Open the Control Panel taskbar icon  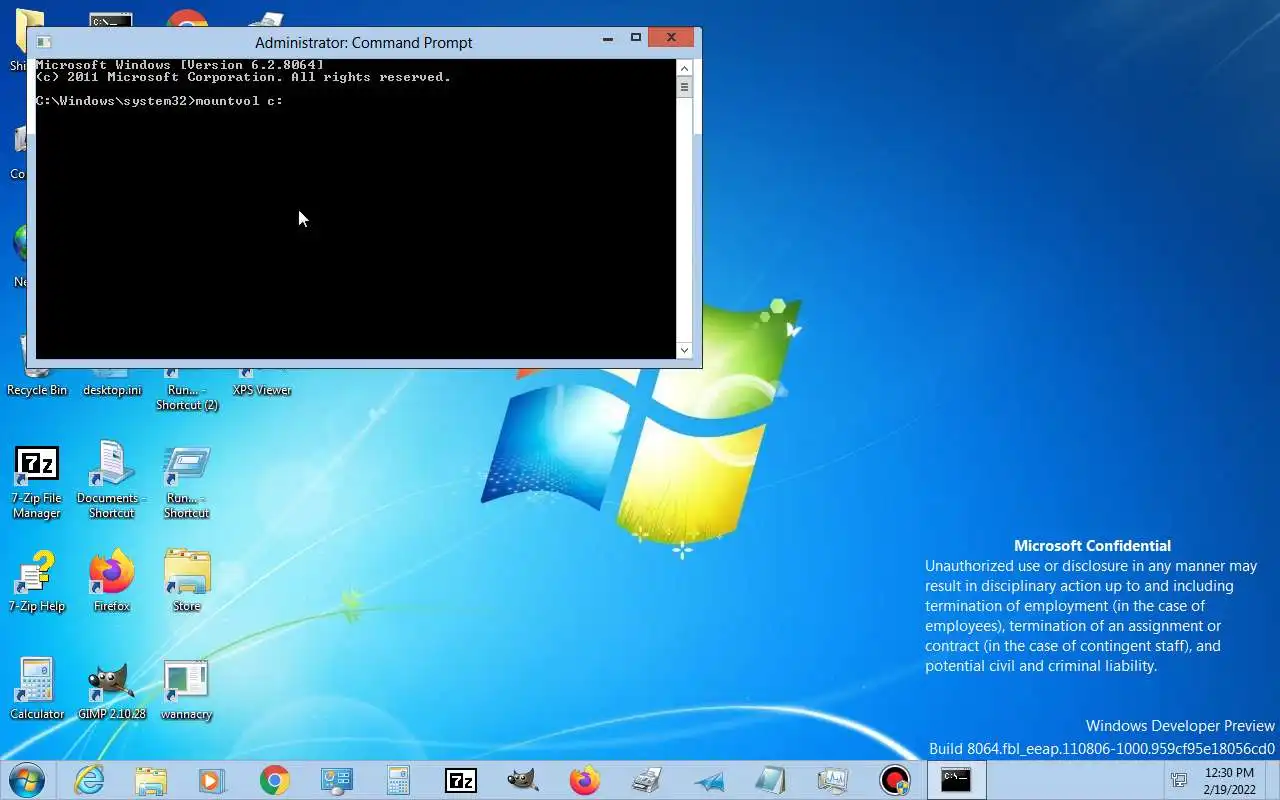pyautogui.click(x=336, y=780)
